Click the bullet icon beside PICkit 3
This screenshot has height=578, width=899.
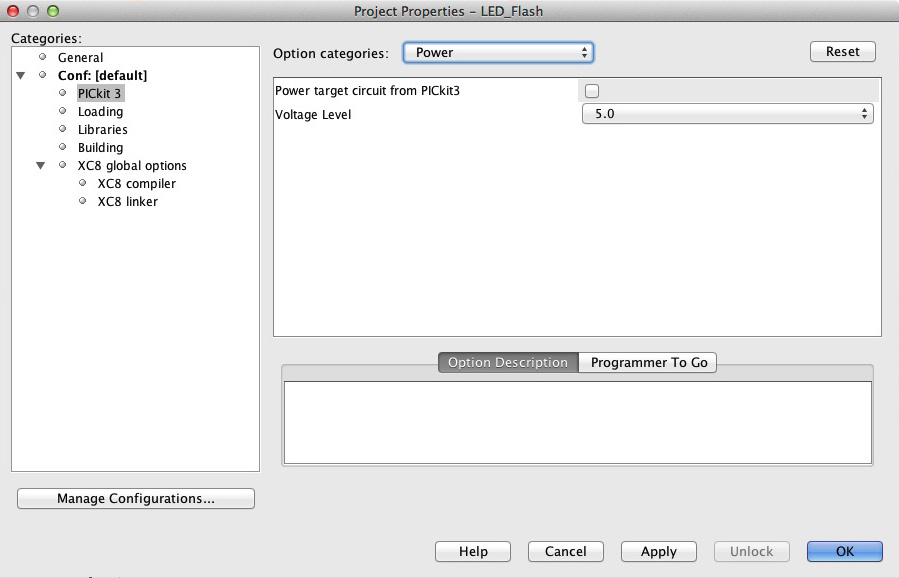pyautogui.click(x=62, y=93)
